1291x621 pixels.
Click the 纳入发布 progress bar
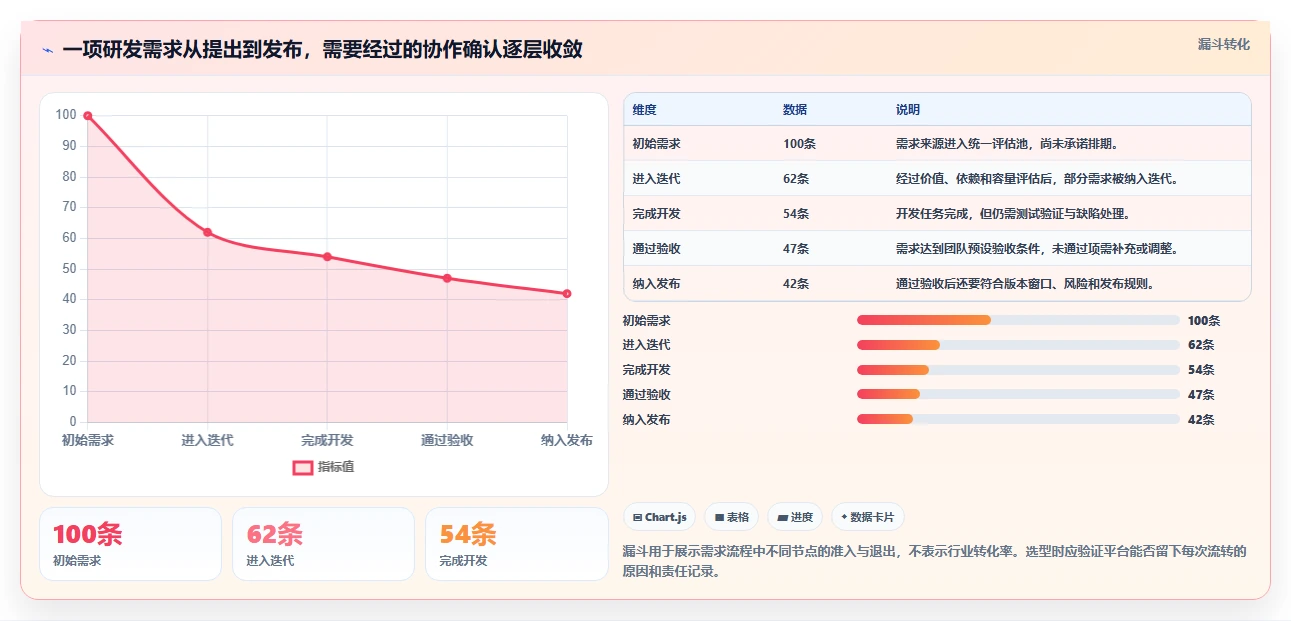1018,420
